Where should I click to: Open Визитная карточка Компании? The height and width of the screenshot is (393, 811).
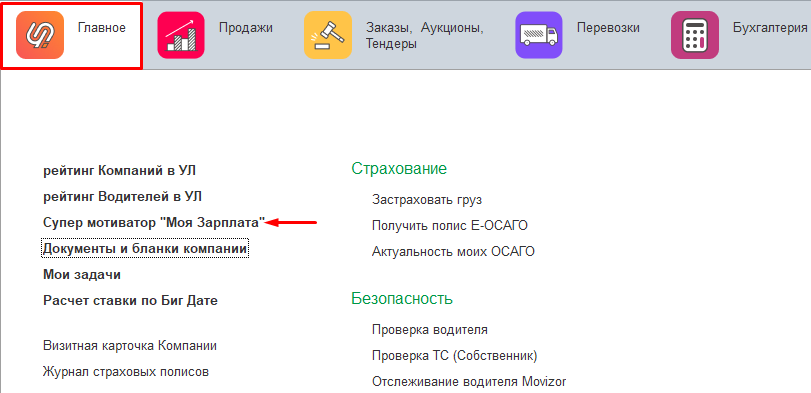130,345
